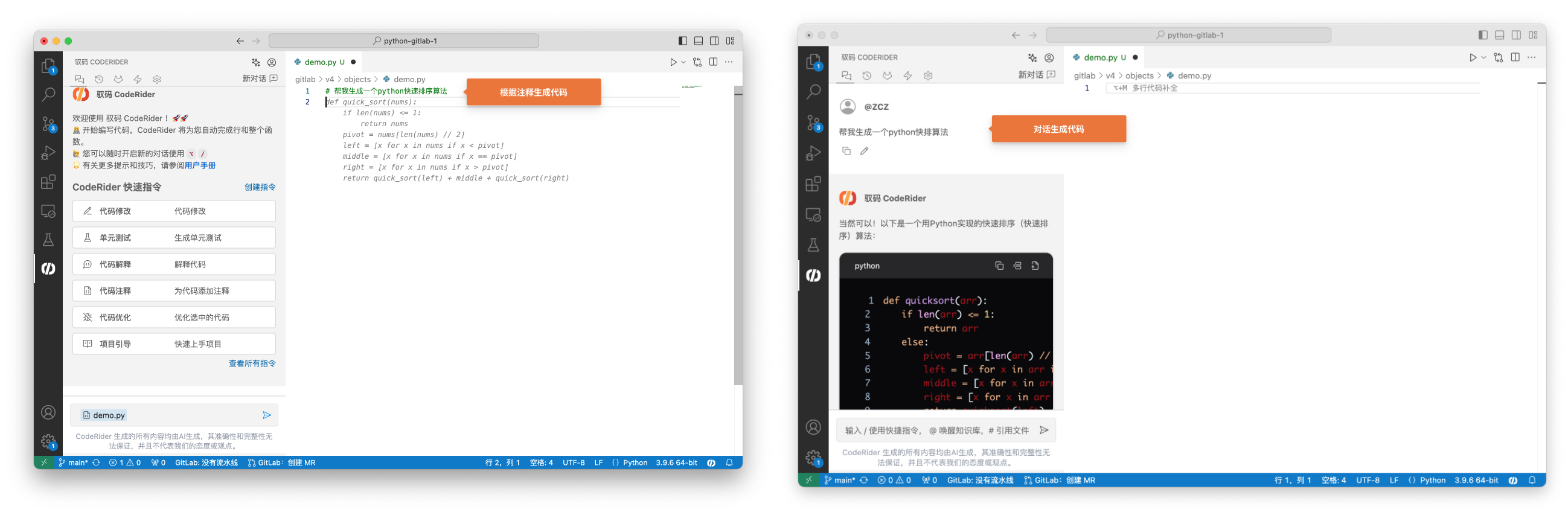The width and height of the screenshot is (1568, 521).
Task: Toggle secondary sidebar in left window title bar
Action: 714,41
